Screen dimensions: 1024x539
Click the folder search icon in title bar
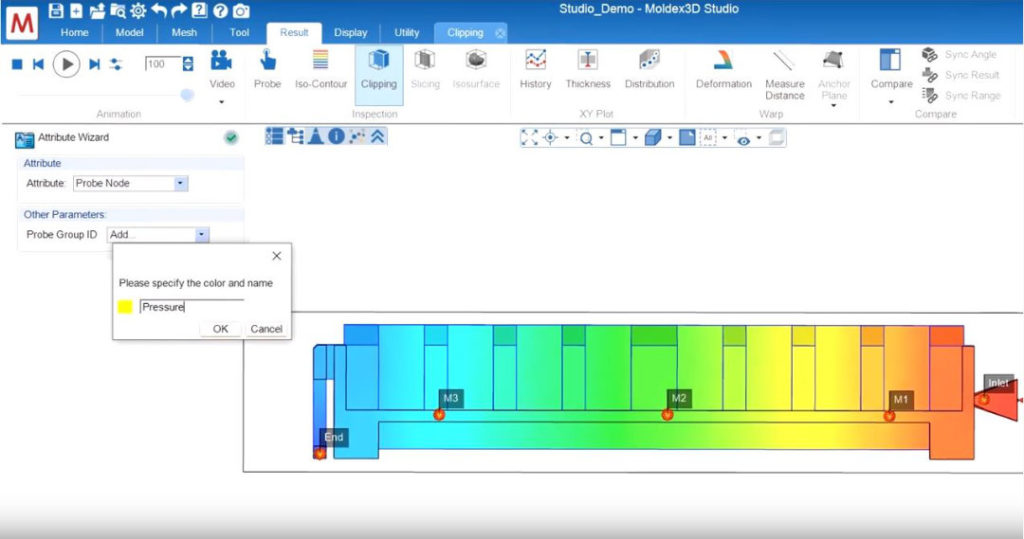pyautogui.click(x=118, y=10)
